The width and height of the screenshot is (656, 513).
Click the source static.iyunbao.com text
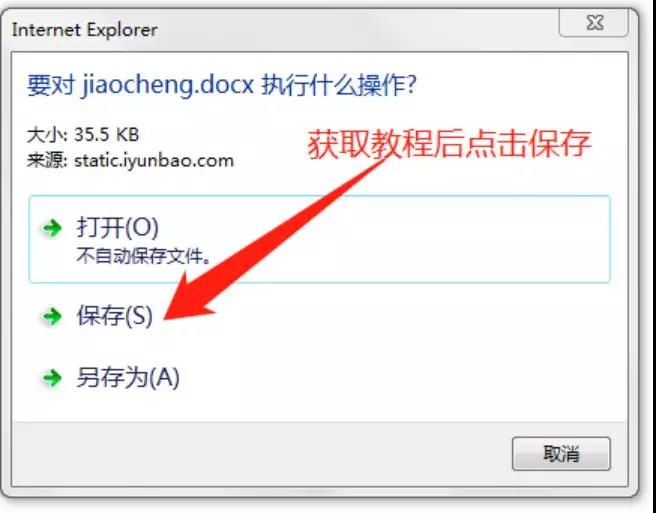click(x=154, y=161)
